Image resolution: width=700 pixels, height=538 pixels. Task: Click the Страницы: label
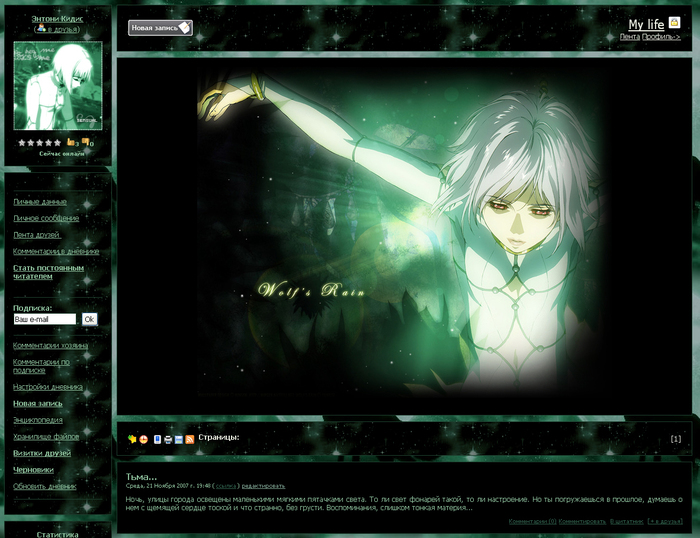[x=219, y=437]
